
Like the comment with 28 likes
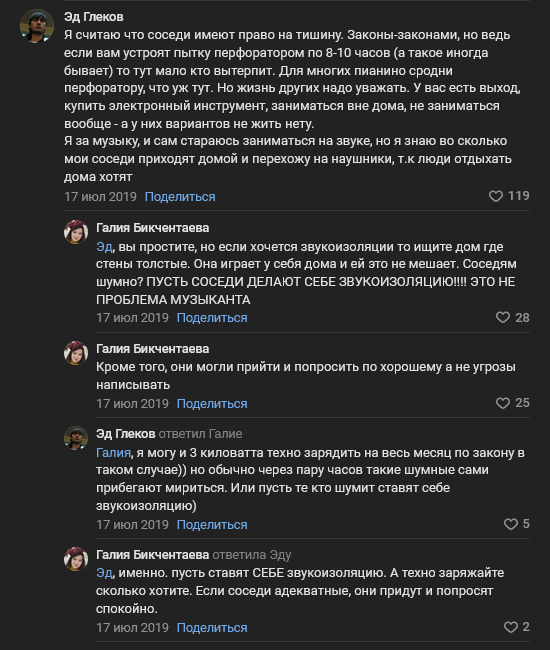tap(503, 318)
